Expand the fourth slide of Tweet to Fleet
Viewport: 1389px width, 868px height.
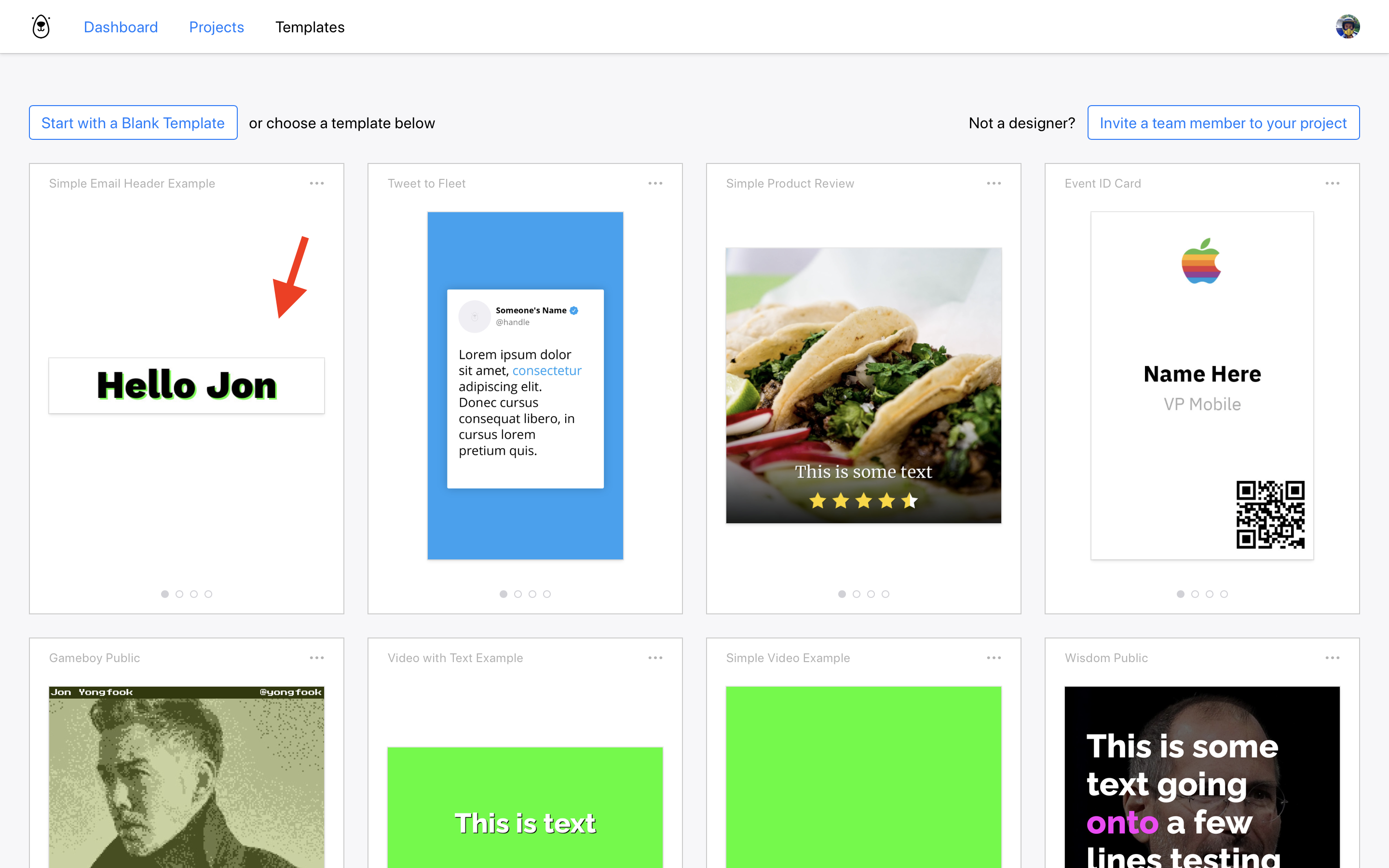point(547,594)
